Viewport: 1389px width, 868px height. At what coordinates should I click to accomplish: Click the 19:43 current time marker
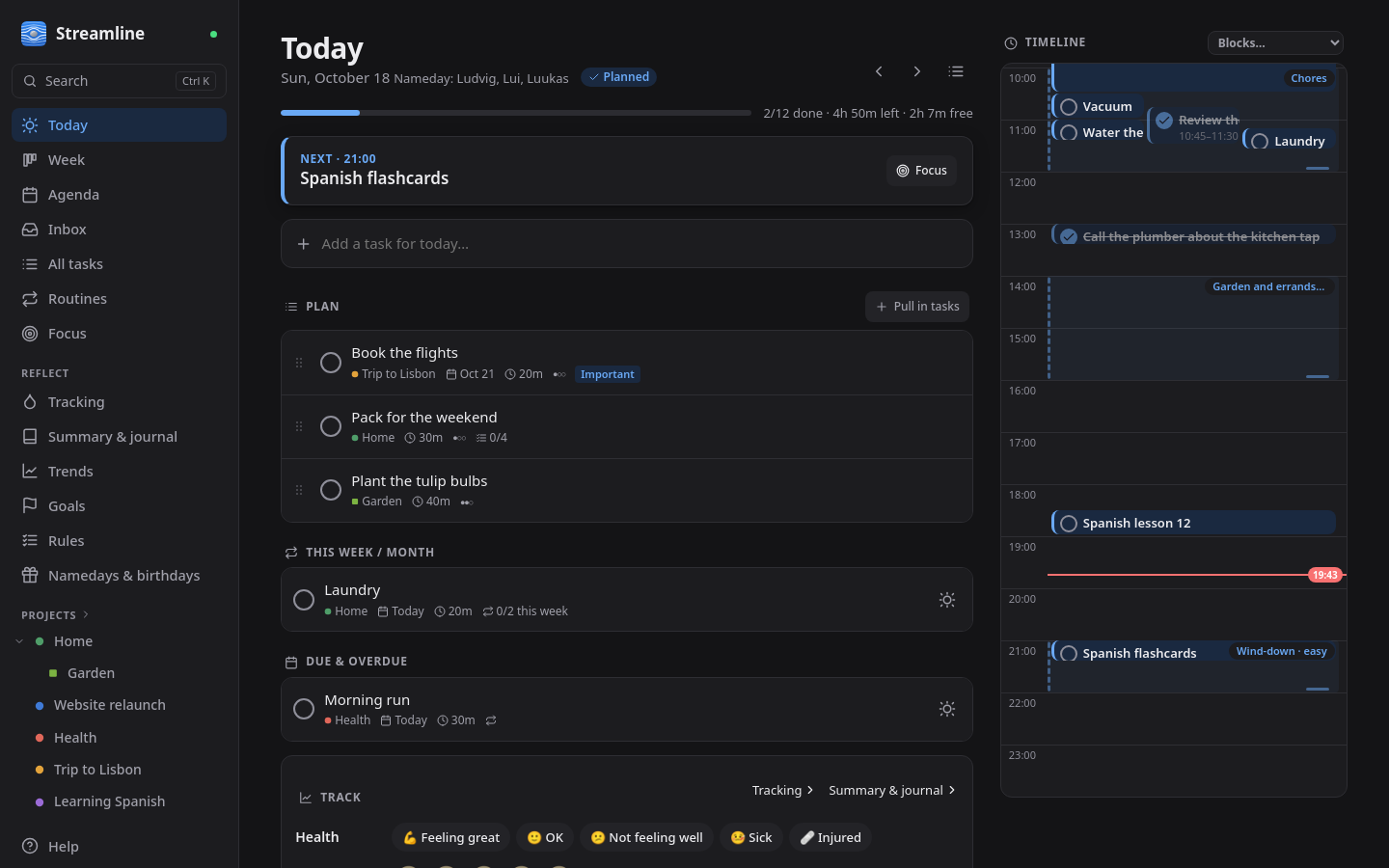(1324, 575)
